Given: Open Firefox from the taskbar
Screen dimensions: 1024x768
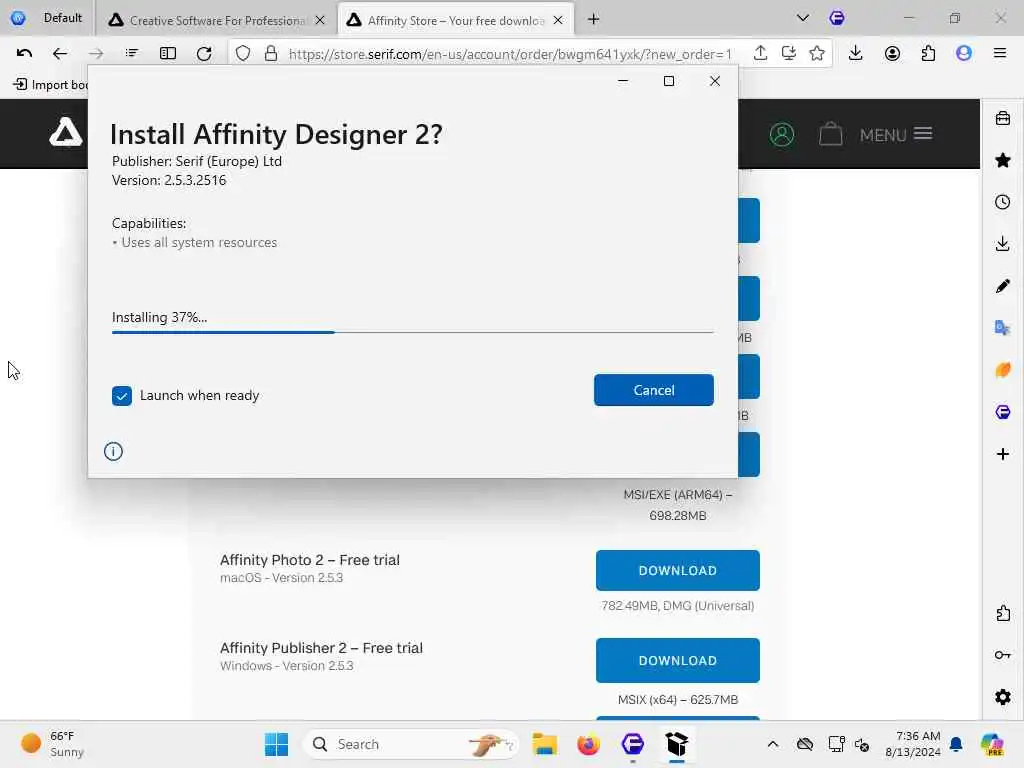Looking at the screenshot, I should [x=588, y=744].
